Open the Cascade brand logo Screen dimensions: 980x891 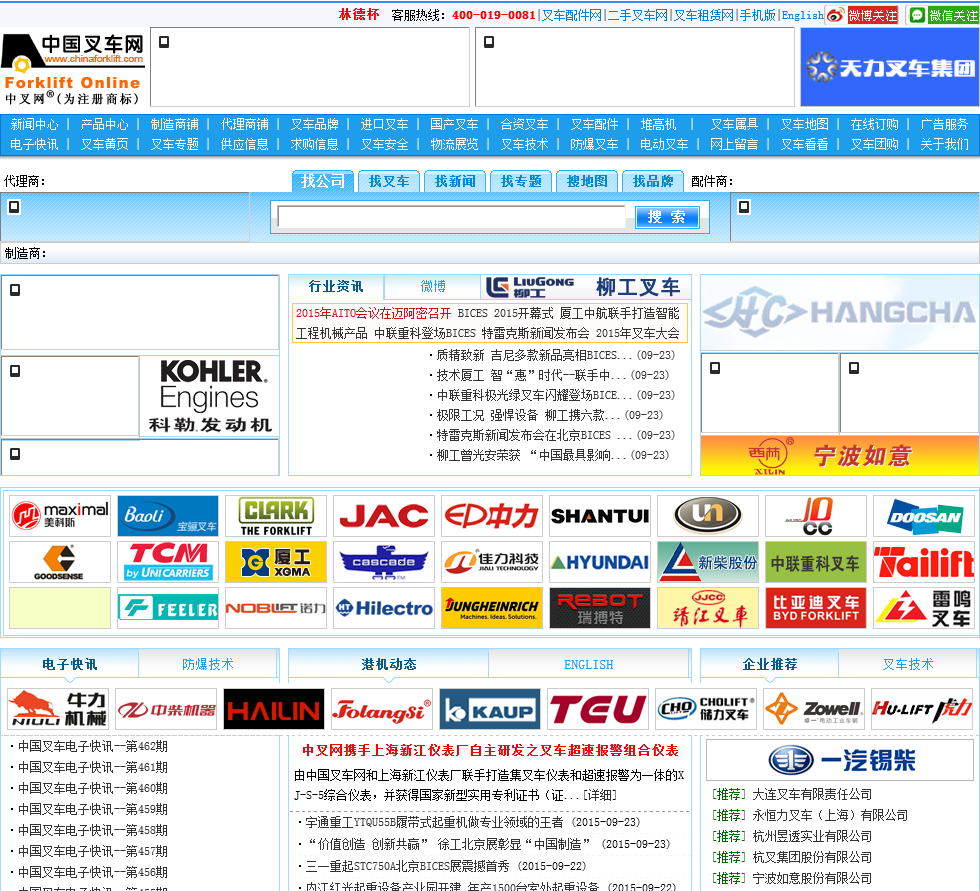point(384,562)
